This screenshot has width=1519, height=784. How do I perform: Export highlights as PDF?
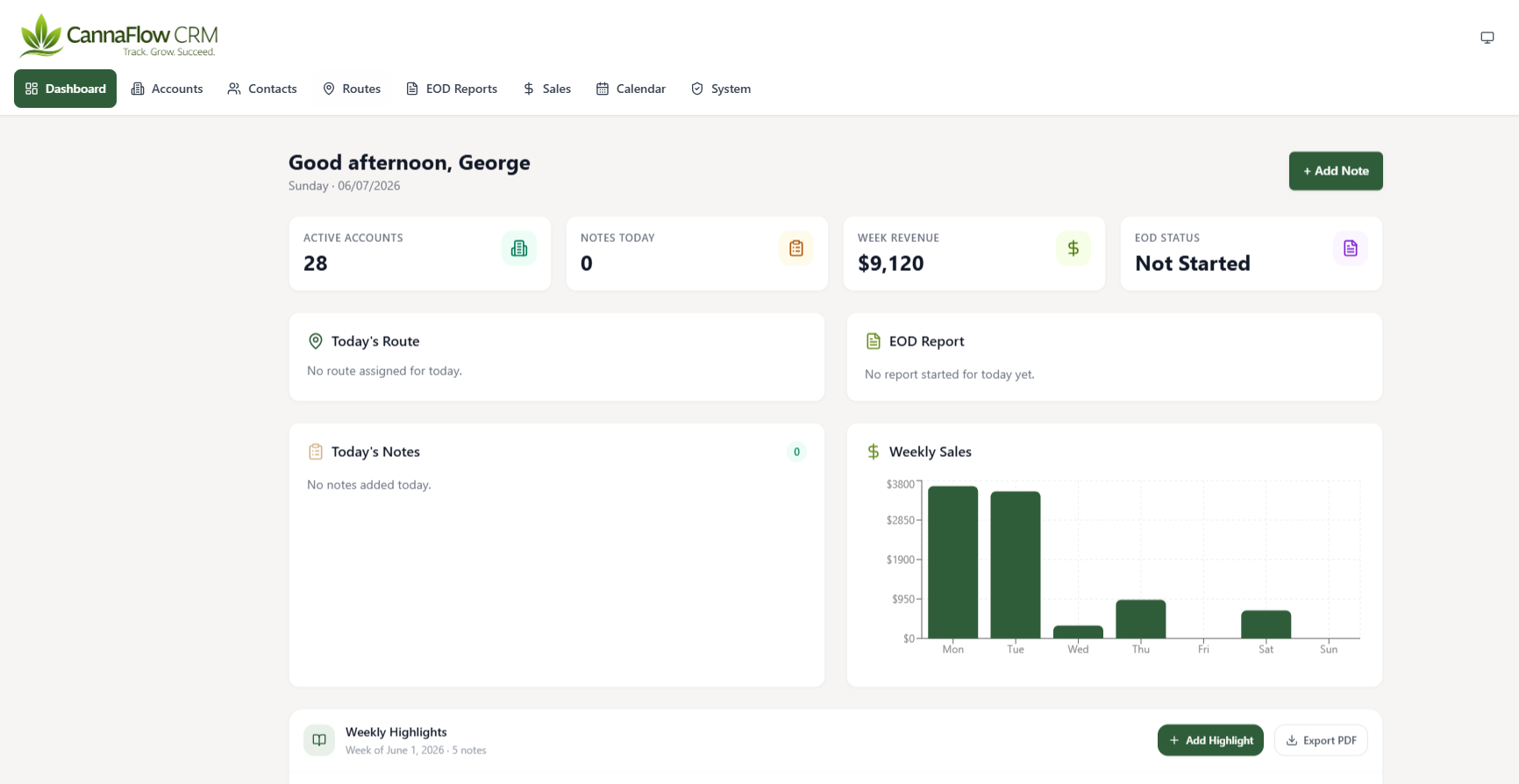point(1321,740)
